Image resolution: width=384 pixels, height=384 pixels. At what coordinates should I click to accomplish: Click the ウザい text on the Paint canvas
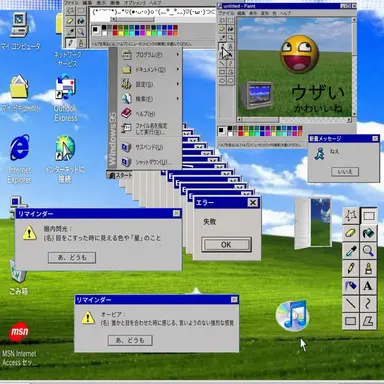318,92
